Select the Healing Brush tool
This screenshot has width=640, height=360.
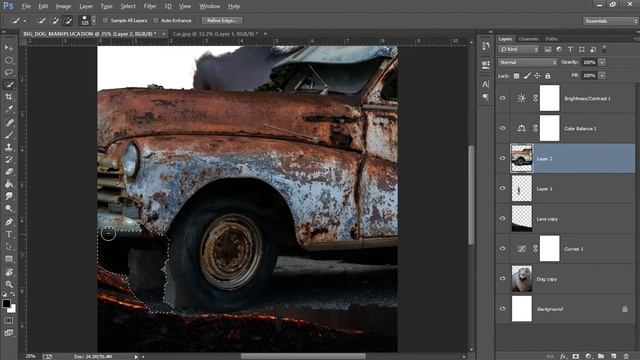(9, 122)
